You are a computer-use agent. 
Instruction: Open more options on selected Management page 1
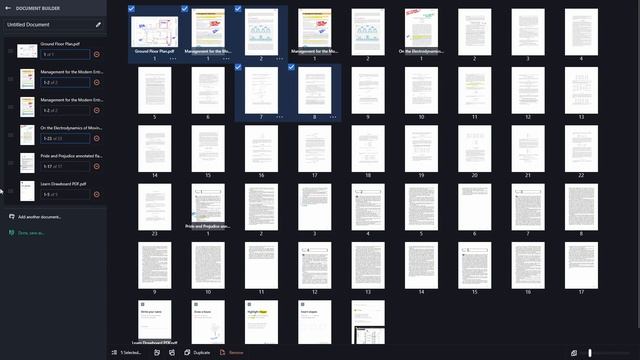tap(226, 59)
